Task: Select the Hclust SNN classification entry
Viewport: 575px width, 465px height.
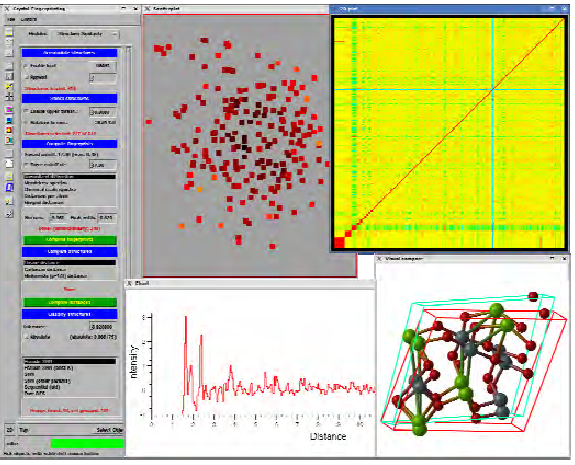Action: pos(69,368)
